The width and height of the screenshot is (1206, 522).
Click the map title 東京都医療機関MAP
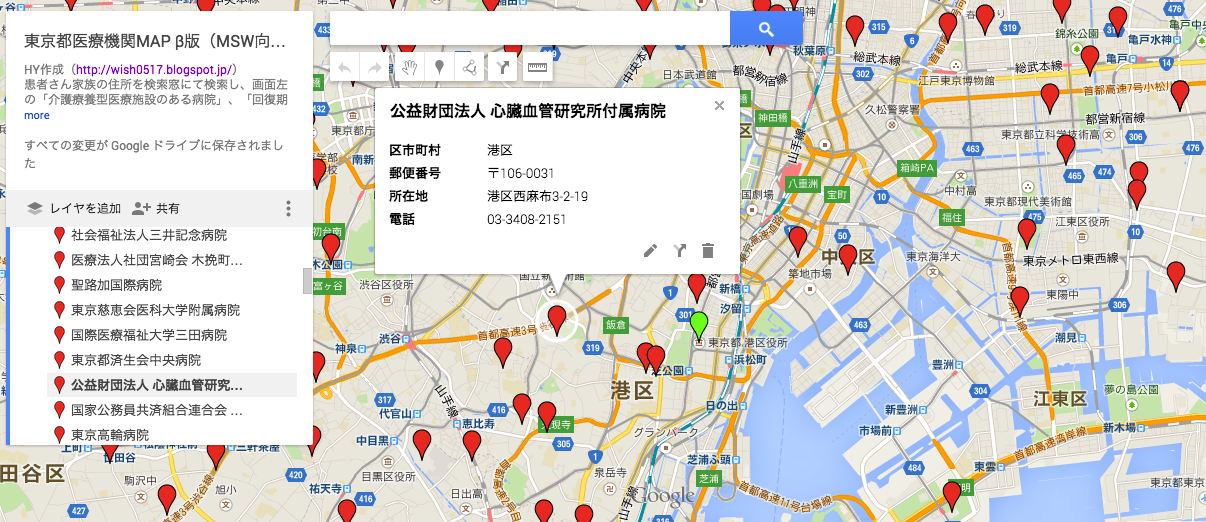click(x=155, y=42)
